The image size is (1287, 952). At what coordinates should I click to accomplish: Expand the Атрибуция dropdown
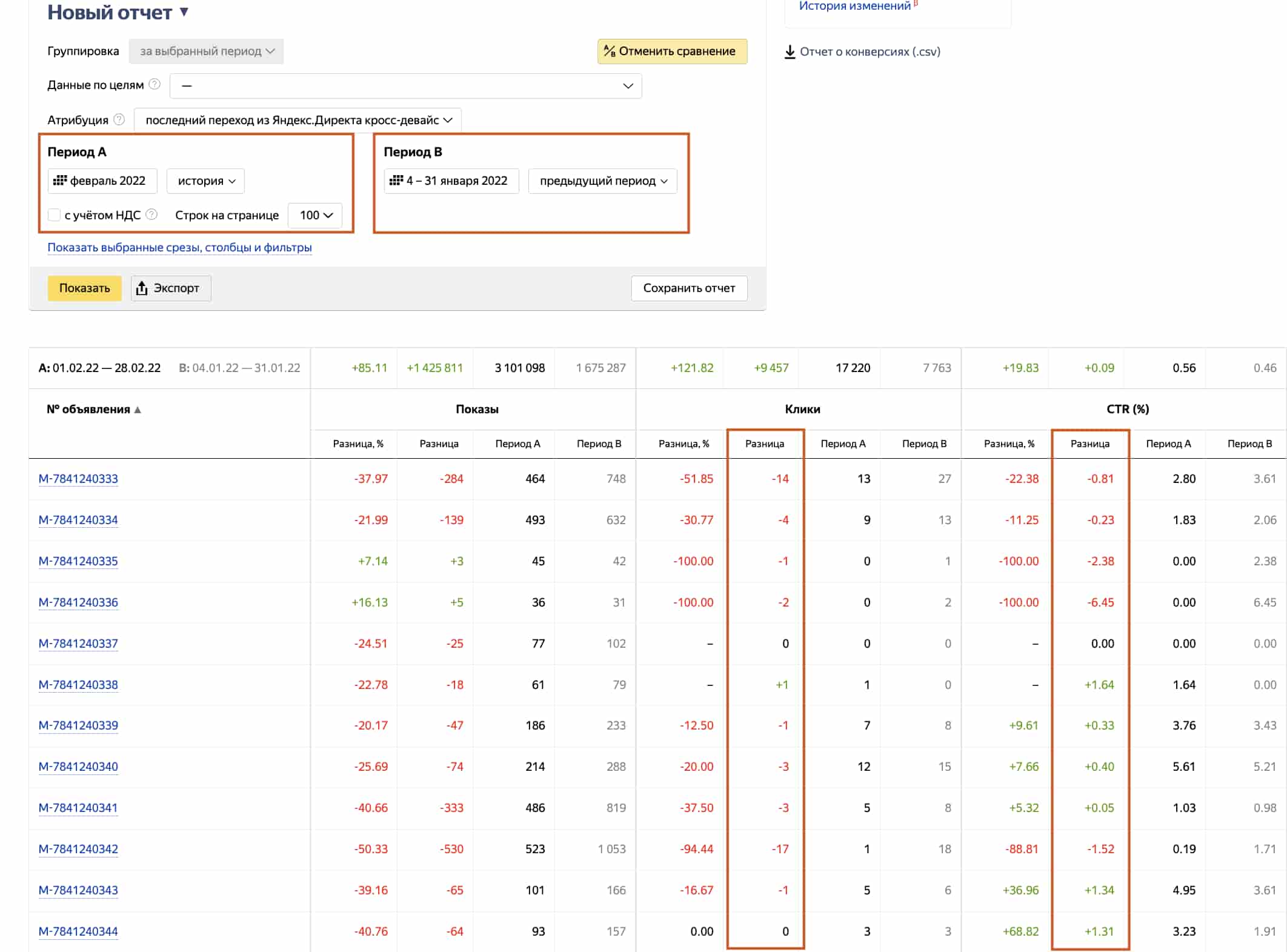tap(298, 120)
